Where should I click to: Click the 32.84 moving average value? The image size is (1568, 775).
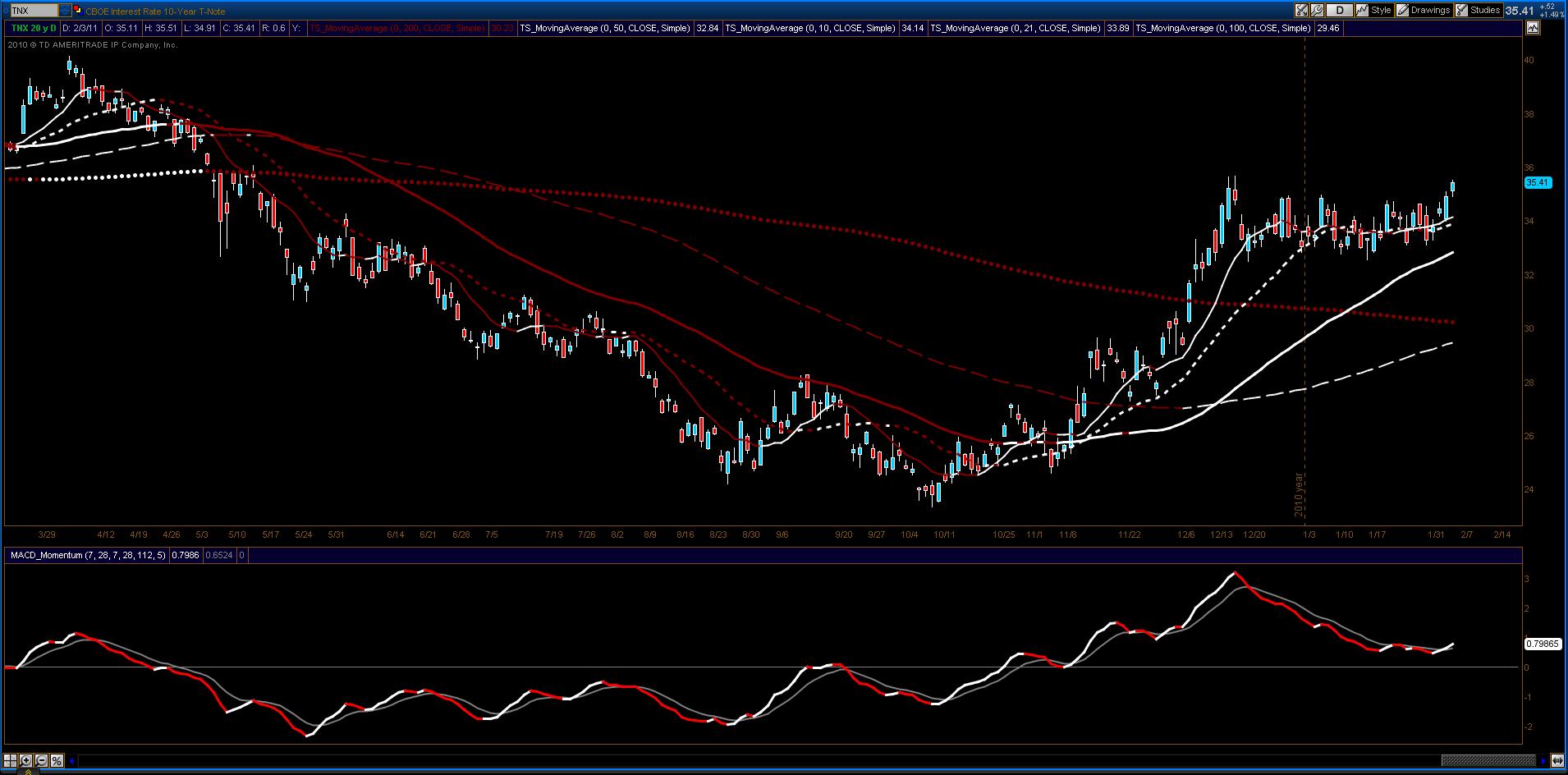tap(707, 28)
